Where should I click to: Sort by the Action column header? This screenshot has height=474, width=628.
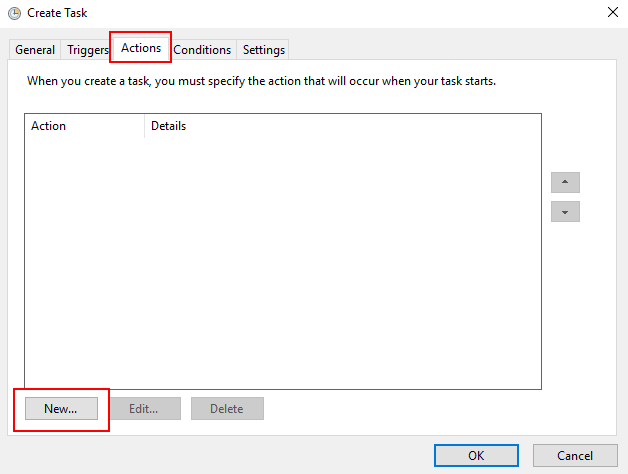pyautogui.click(x=85, y=126)
